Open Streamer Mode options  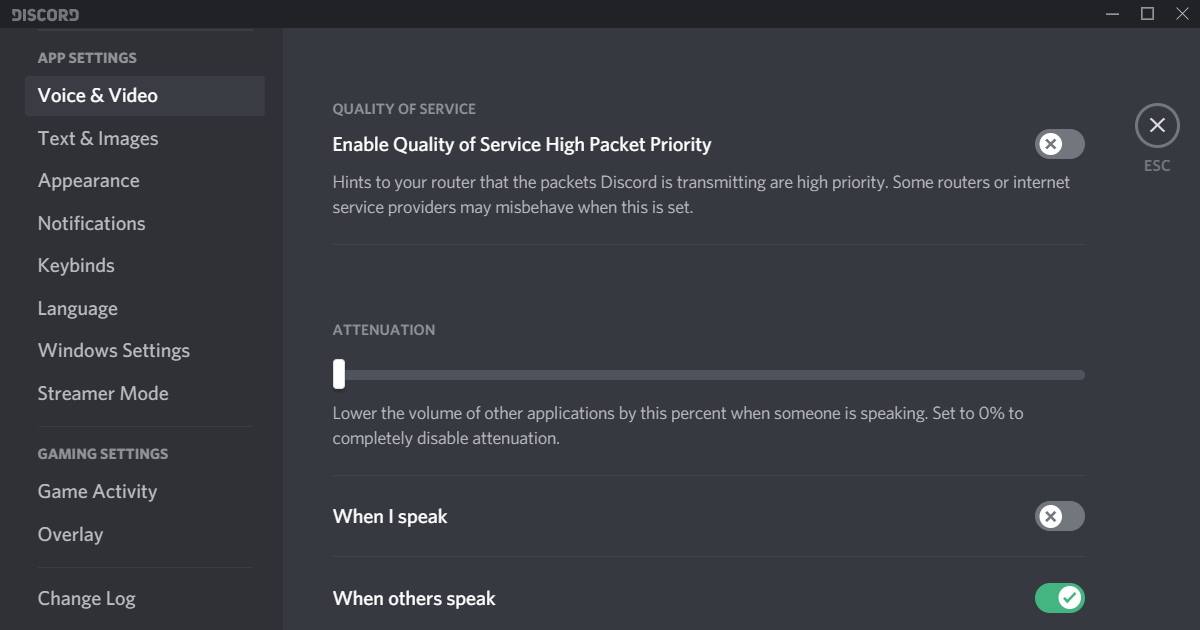(103, 393)
